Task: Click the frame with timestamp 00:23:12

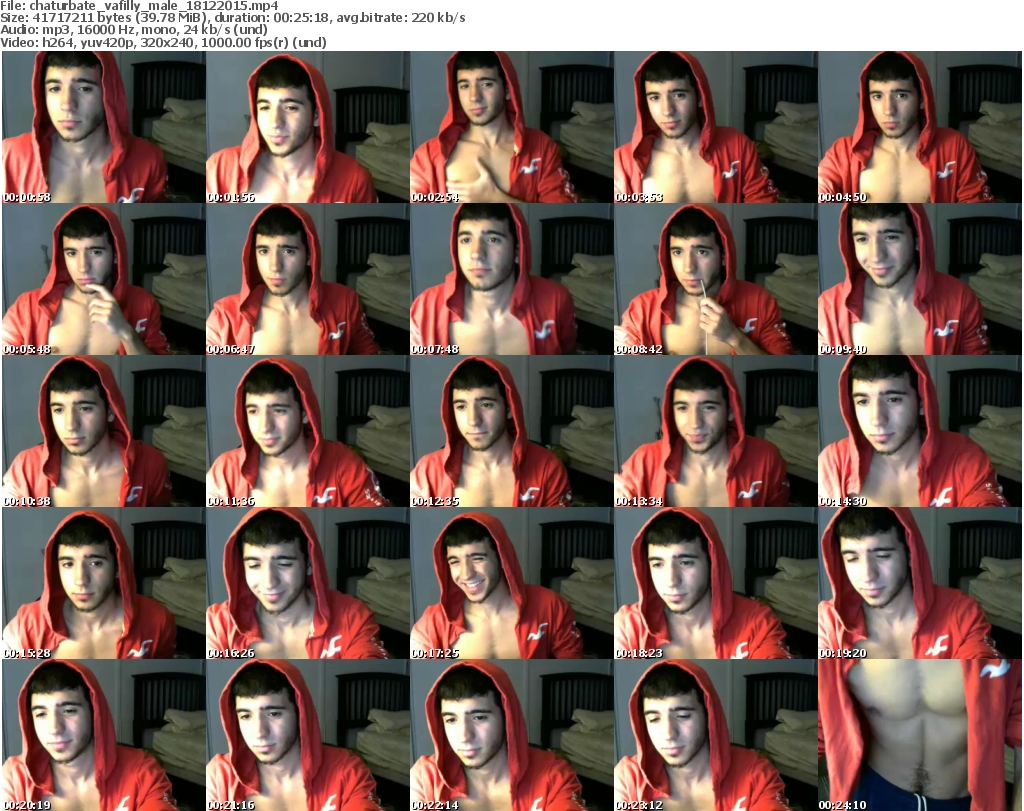Action: [716, 735]
